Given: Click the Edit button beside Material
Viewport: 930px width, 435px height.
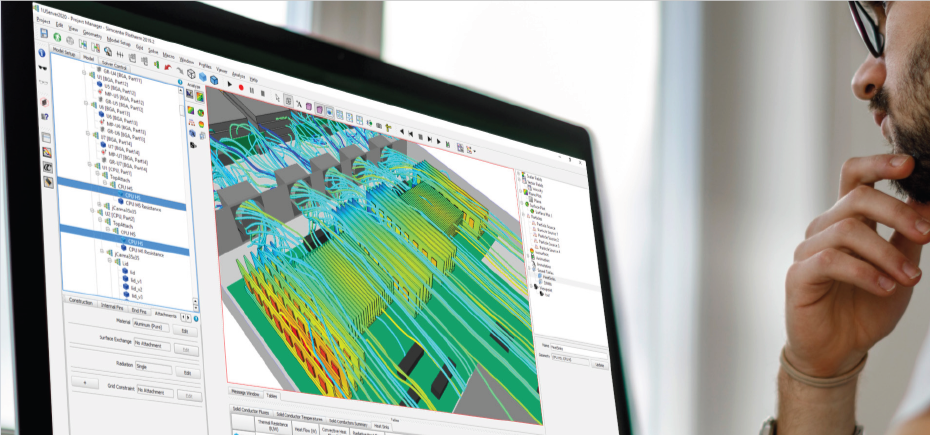Looking at the screenshot, I should point(185,332).
